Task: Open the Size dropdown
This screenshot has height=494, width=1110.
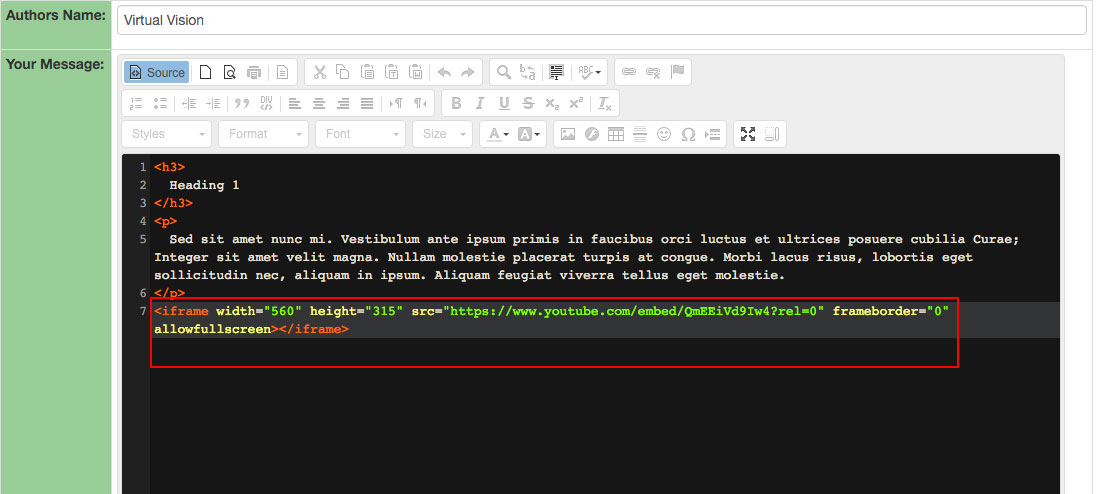Action: pos(443,134)
